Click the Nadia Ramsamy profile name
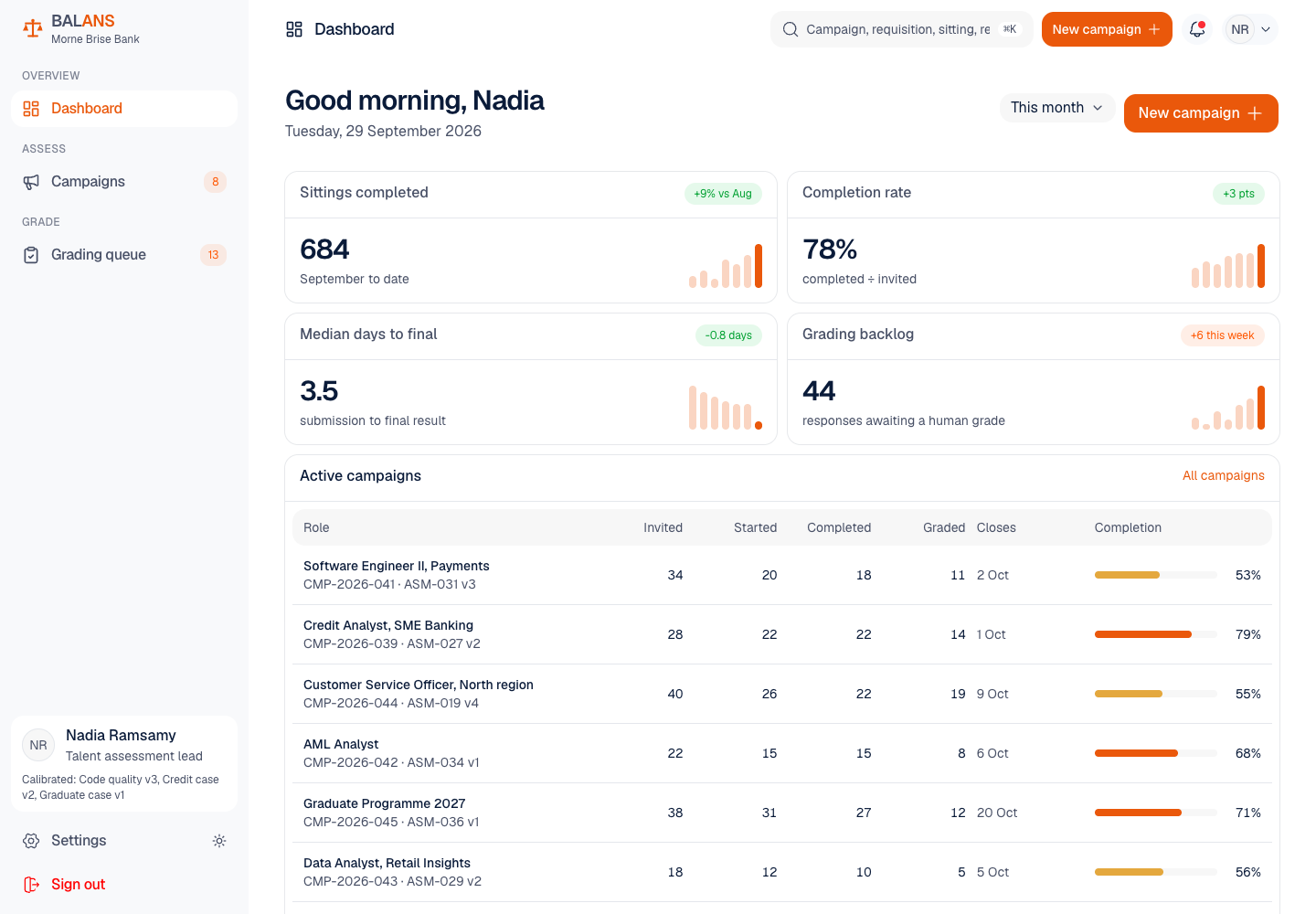The image size is (1316, 914). click(x=121, y=736)
